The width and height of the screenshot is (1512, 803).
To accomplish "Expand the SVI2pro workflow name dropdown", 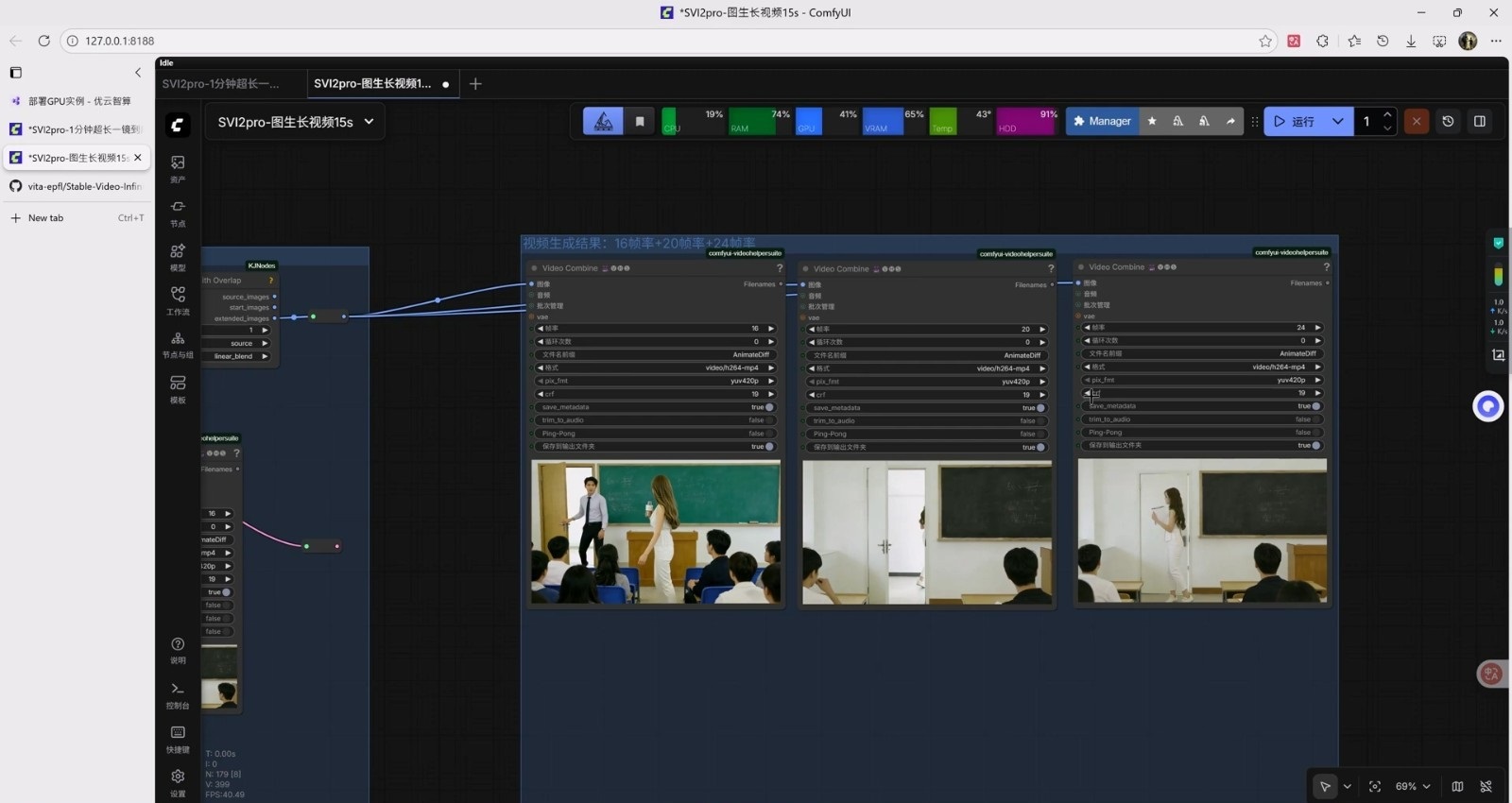I will (369, 122).
